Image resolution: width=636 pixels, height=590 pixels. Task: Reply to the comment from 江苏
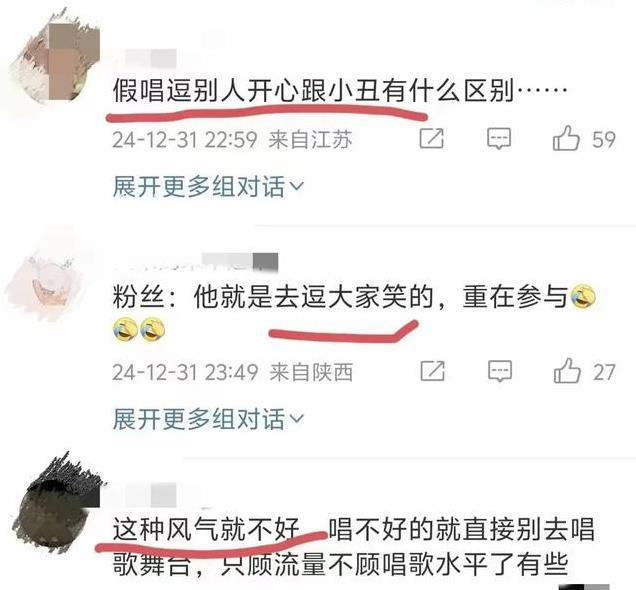(499, 139)
